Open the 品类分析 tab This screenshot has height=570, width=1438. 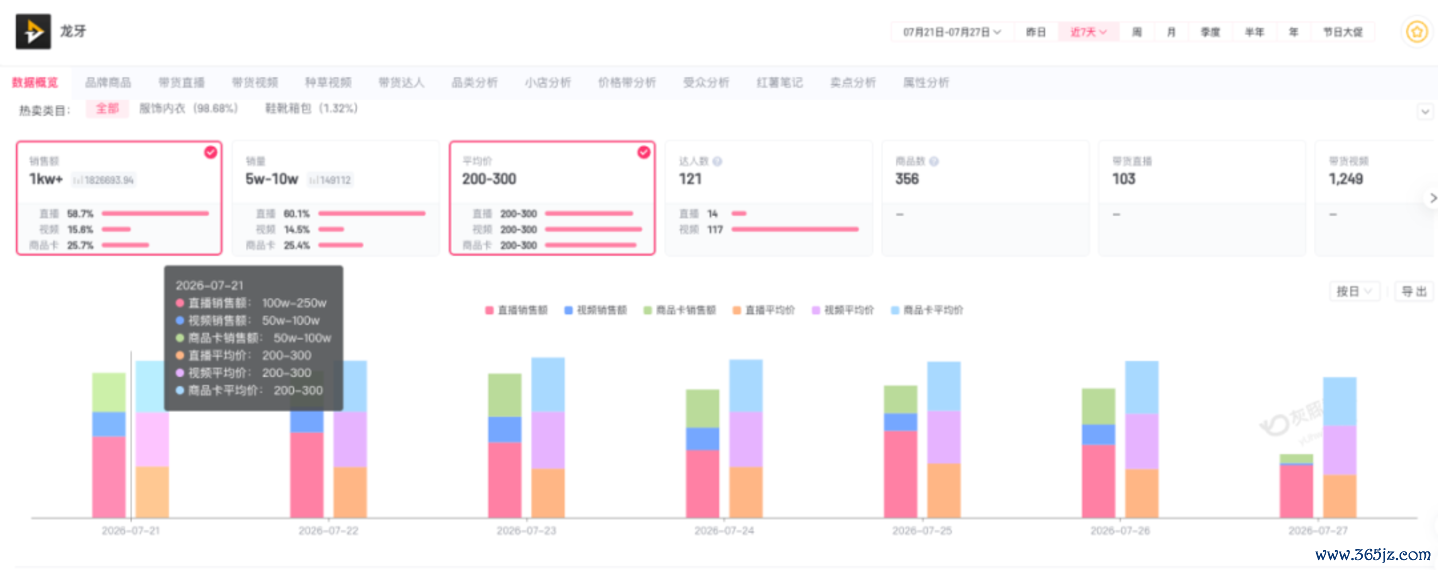(475, 82)
